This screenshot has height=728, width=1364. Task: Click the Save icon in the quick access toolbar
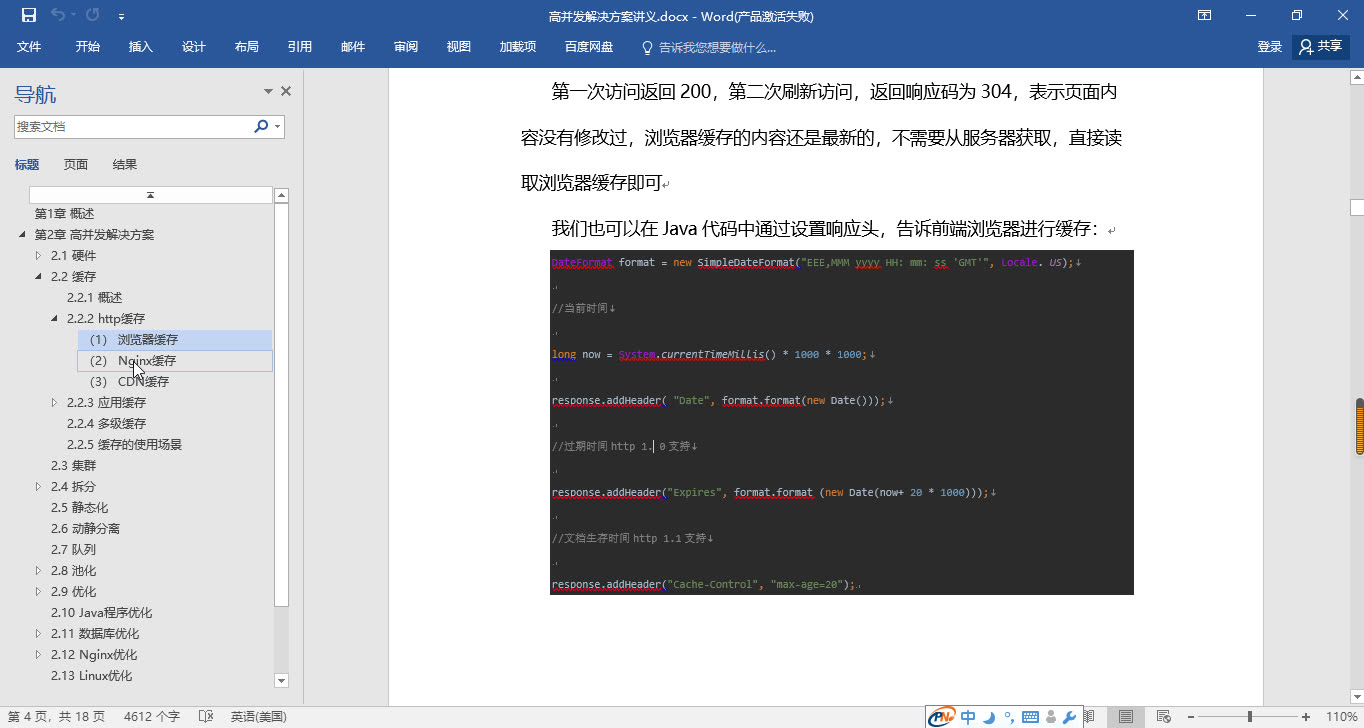pyautogui.click(x=29, y=15)
